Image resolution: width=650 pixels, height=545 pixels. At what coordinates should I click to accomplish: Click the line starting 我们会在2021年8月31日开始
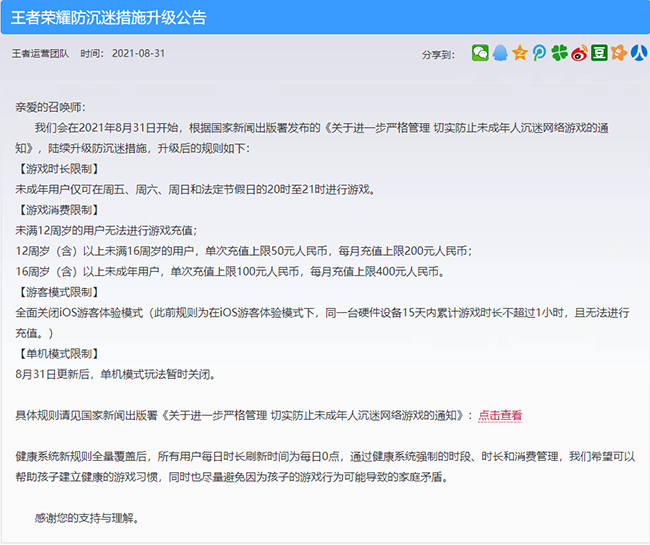[312, 138]
